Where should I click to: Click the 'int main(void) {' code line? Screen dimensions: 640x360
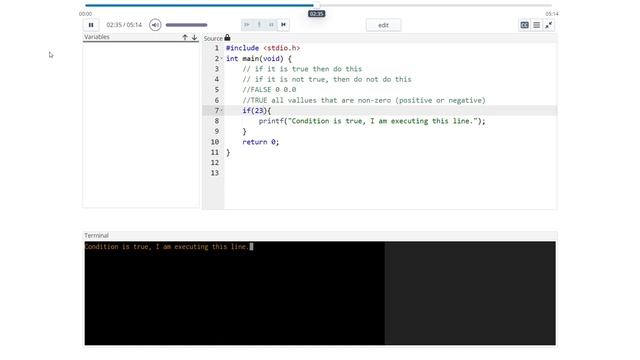[x=259, y=59]
